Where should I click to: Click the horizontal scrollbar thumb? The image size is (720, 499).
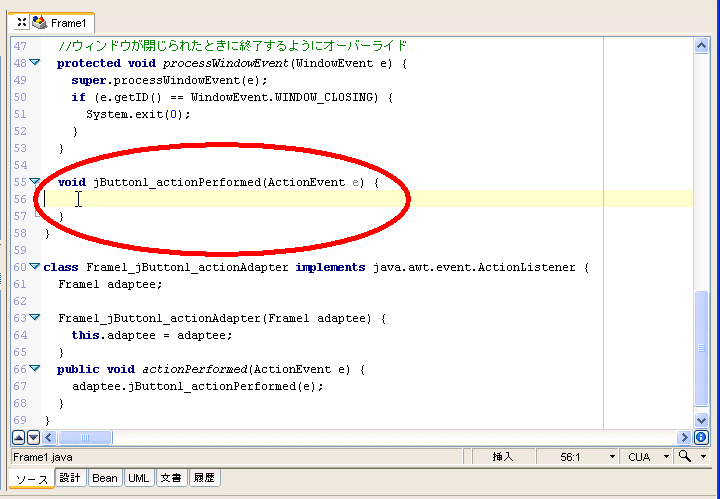click(x=84, y=437)
